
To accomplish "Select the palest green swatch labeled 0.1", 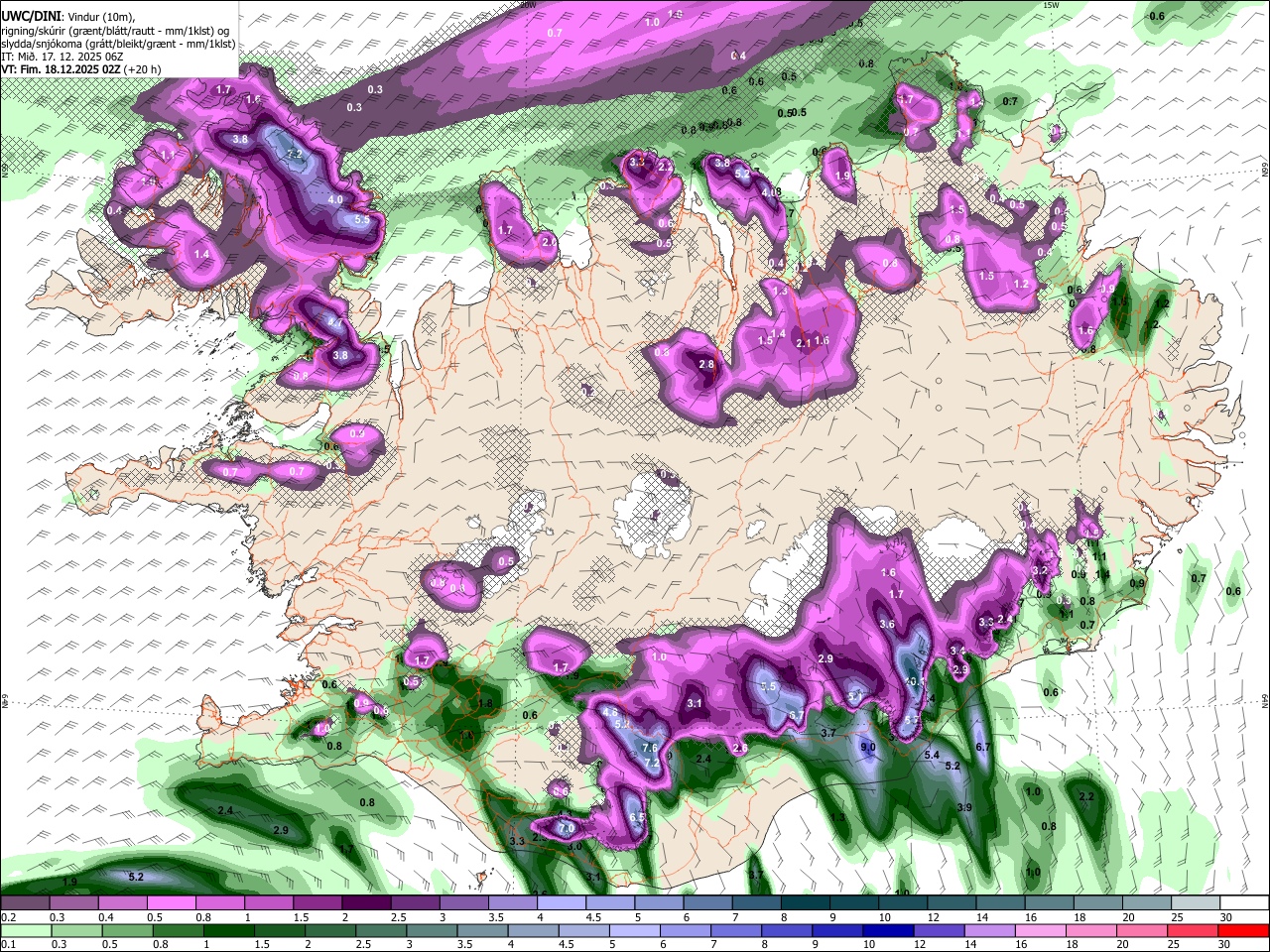I will [x=25, y=930].
